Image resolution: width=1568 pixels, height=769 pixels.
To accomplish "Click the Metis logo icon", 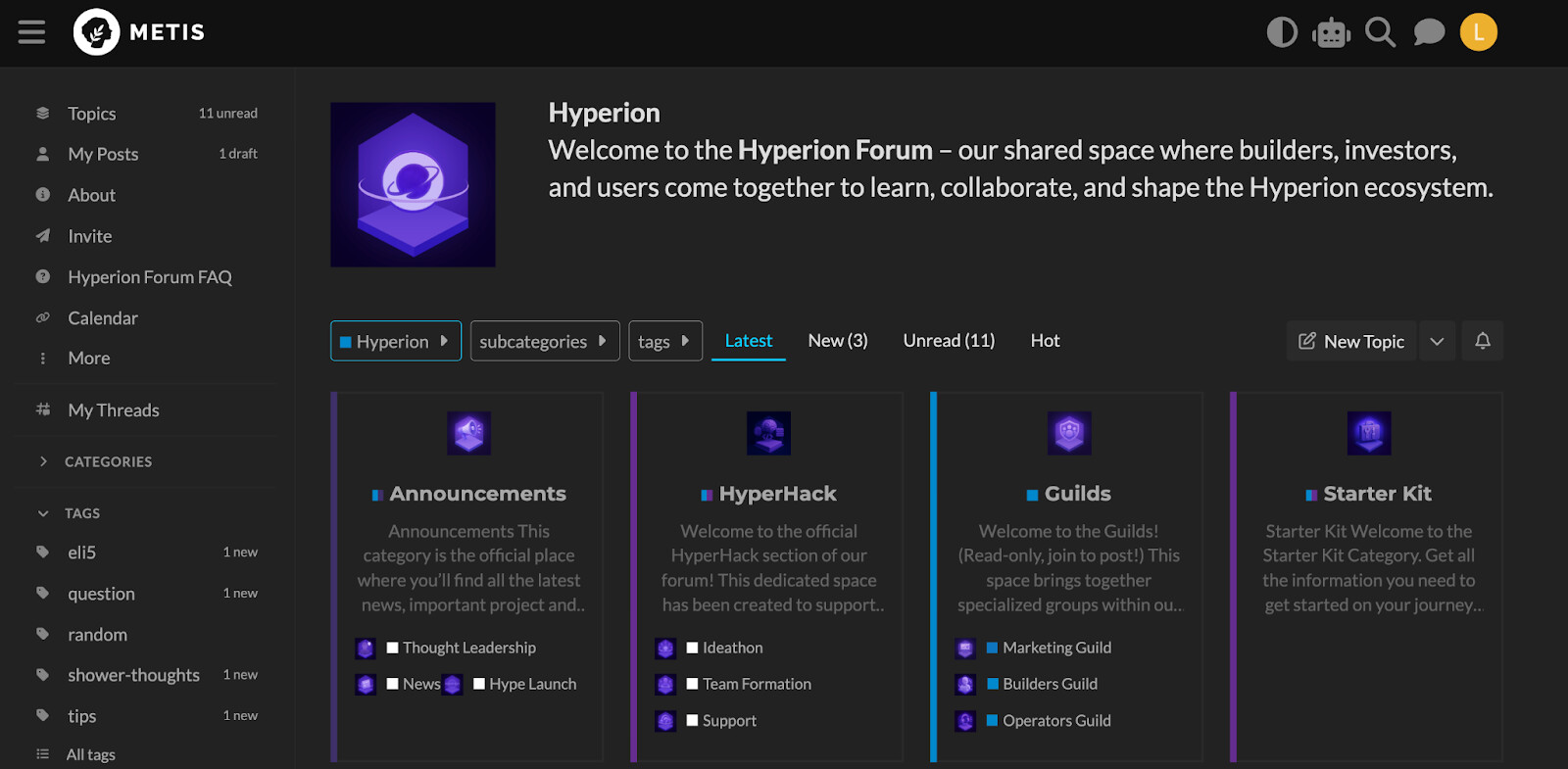I will point(96,32).
